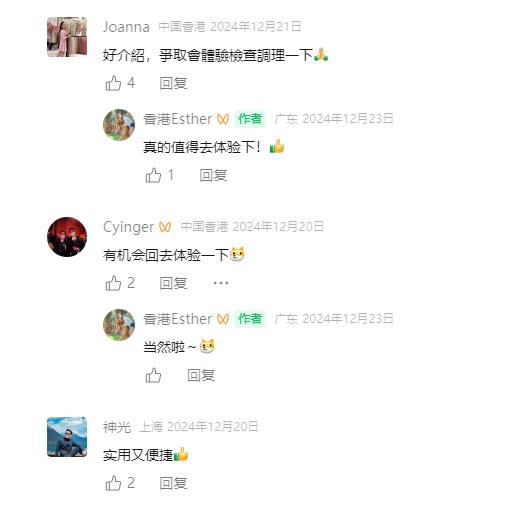Like Joanna's comment with thumbs-up icon
The width and height of the screenshot is (528, 512).
coord(113,83)
